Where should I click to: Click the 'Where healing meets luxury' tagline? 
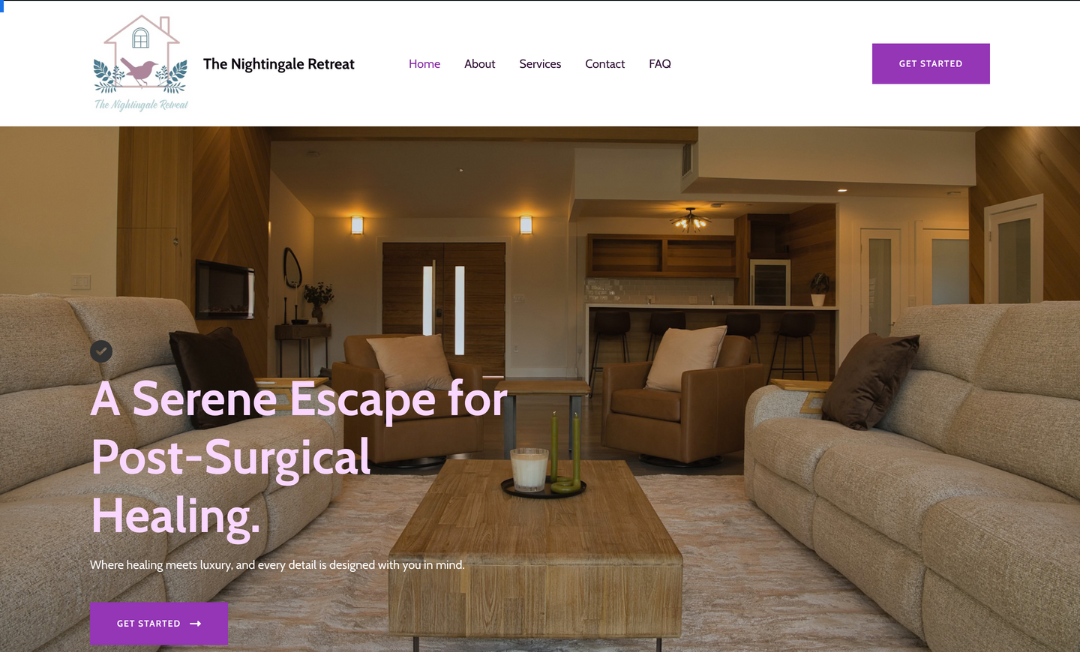[278, 565]
